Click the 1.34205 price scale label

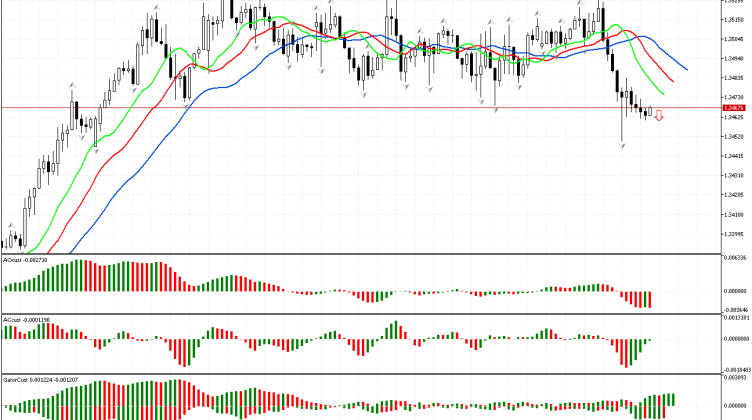[x=734, y=195]
